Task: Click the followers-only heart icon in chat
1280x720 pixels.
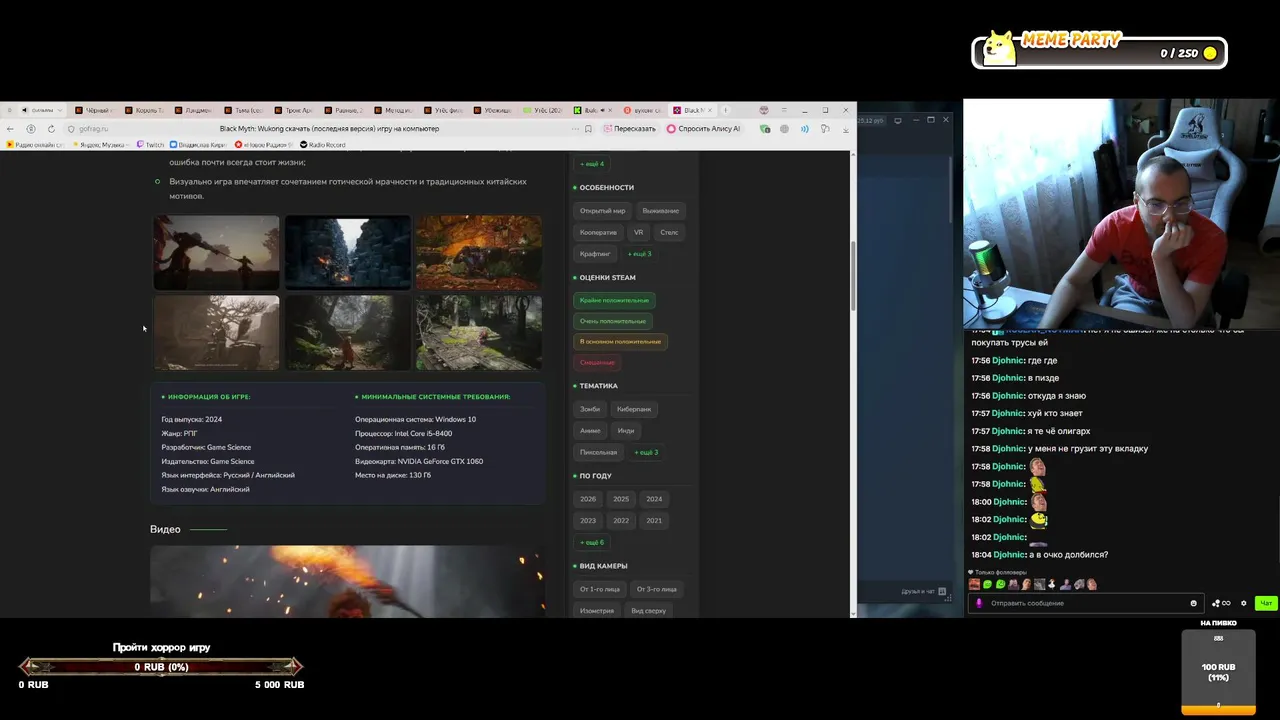Action: click(x=970, y=572)
